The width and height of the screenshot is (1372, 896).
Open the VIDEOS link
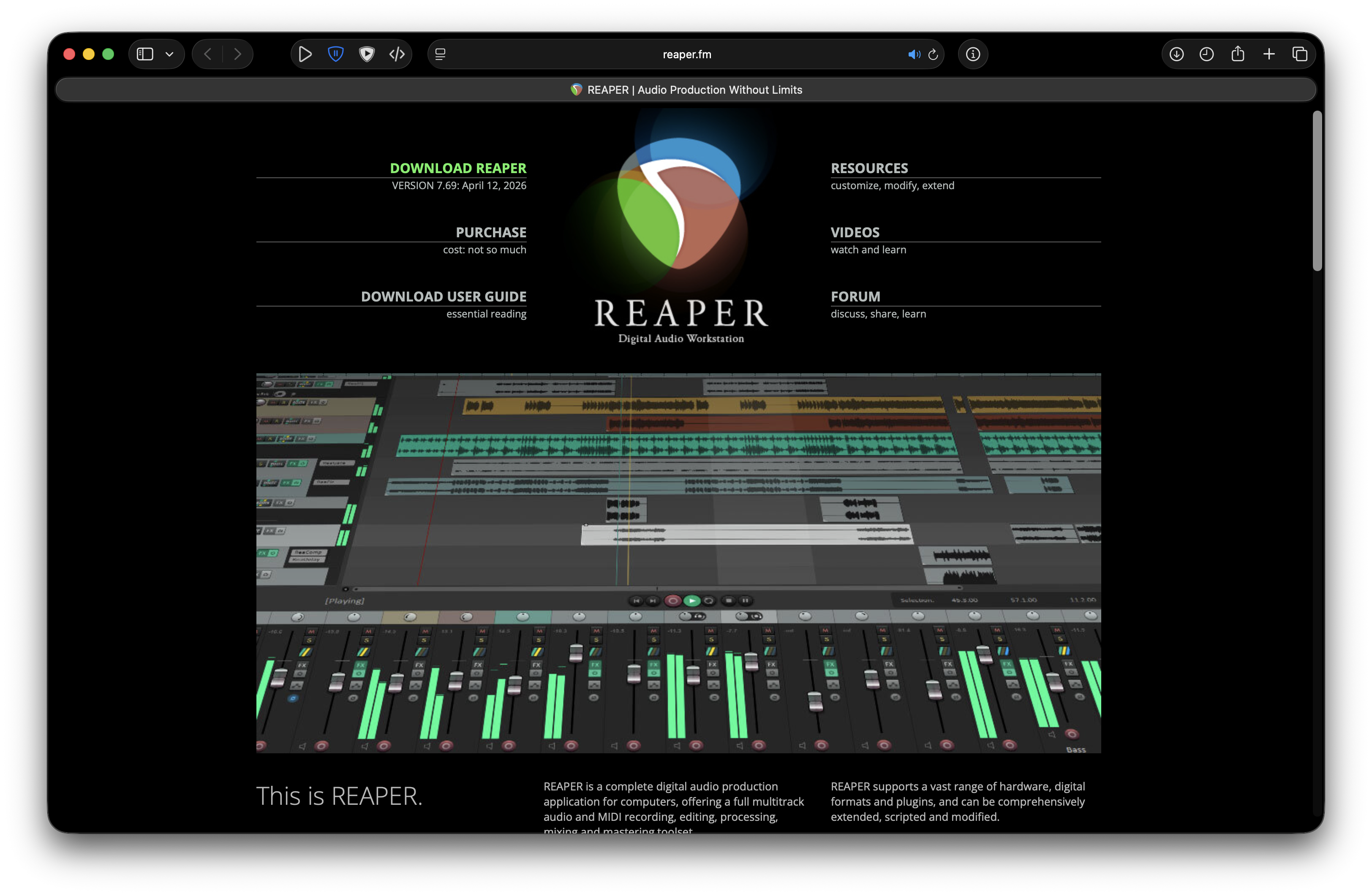[855, 232]
